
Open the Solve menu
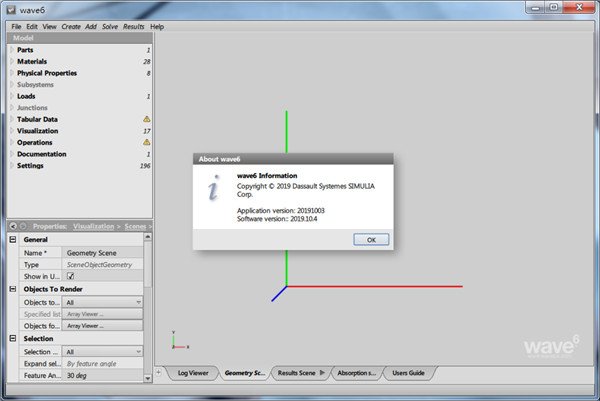(110, 26)
